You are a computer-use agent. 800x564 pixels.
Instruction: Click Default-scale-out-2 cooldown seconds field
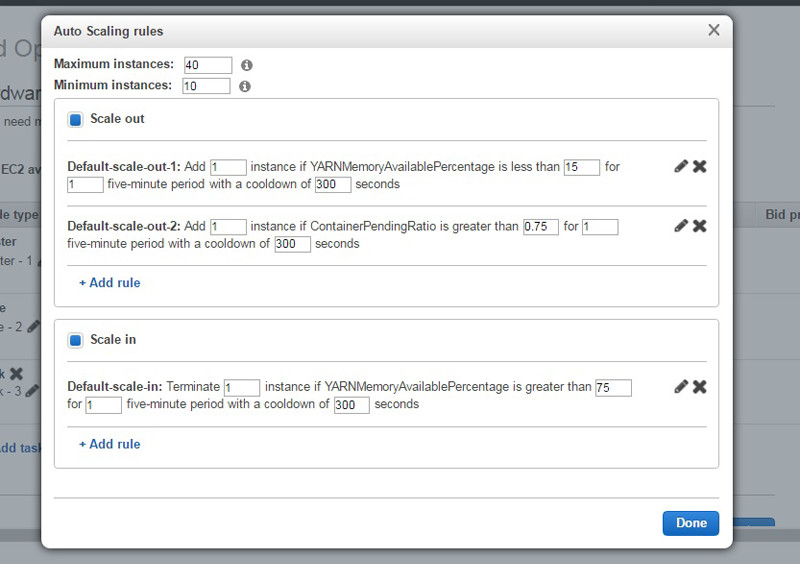(292, 244)
